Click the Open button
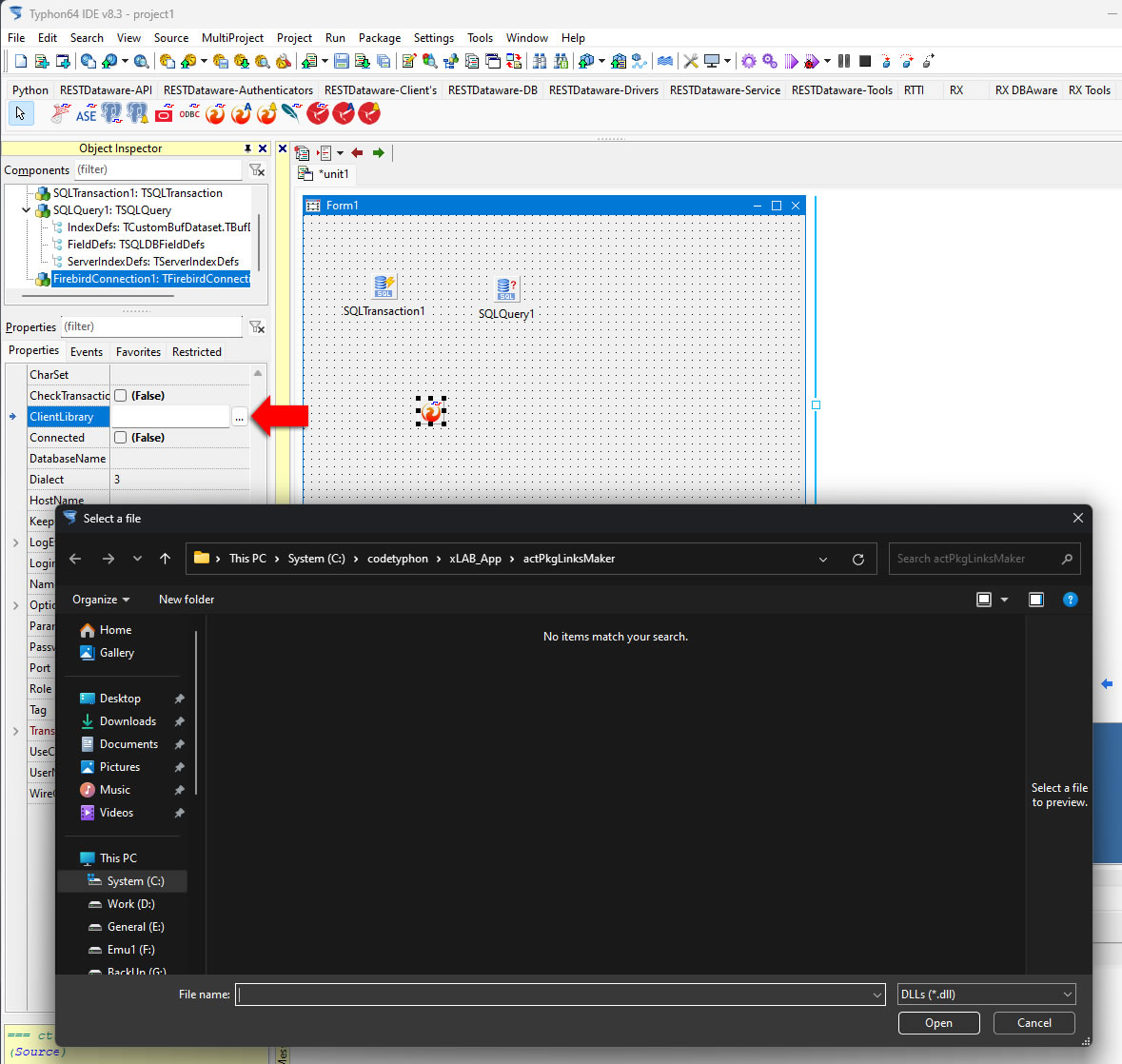Screen dimensions: 1122x1064 (x=939, y=1022)
